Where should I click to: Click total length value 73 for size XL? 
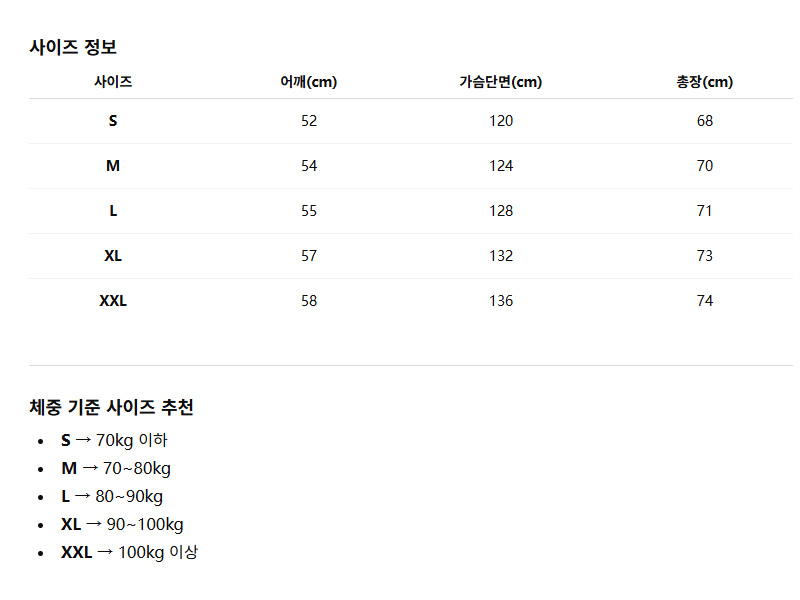[x=705, y=256]
